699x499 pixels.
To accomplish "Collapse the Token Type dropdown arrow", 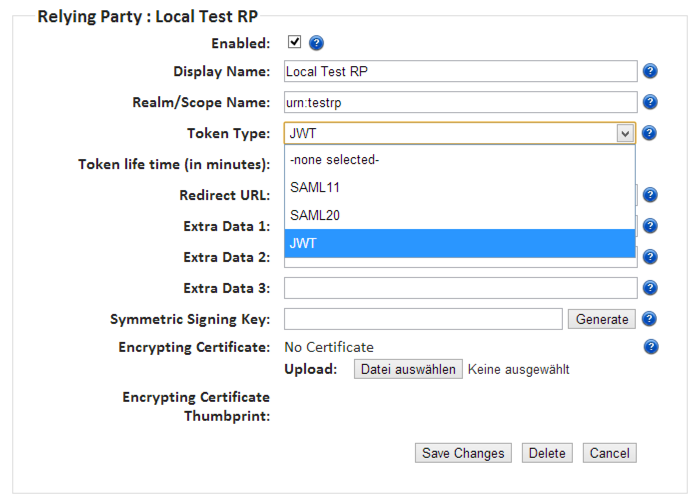I will [x=624, y=133].
